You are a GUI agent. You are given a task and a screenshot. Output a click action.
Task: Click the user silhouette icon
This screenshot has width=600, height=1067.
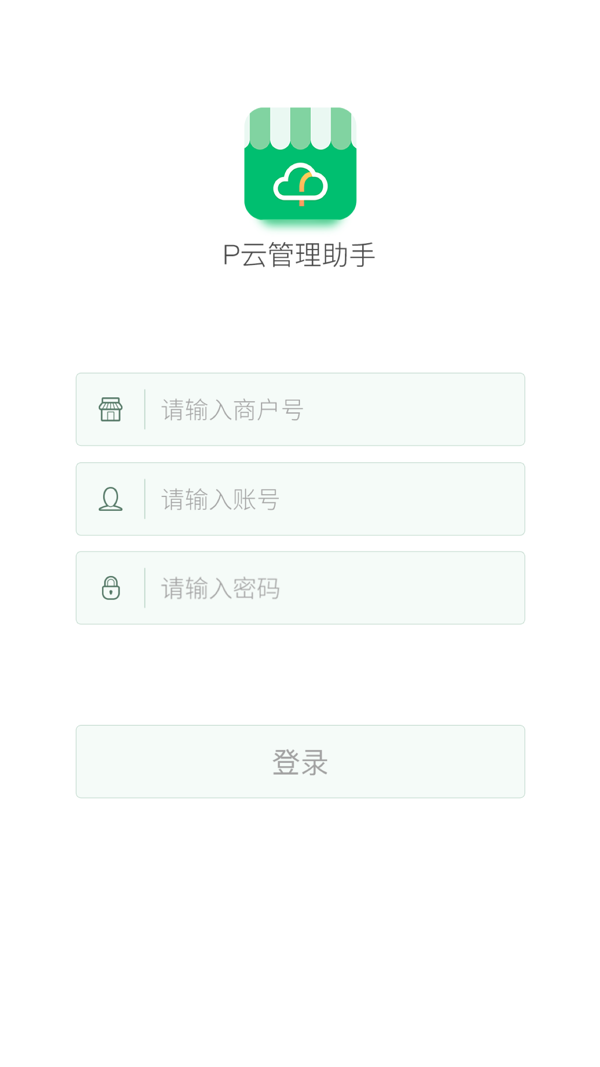point(111,498)
